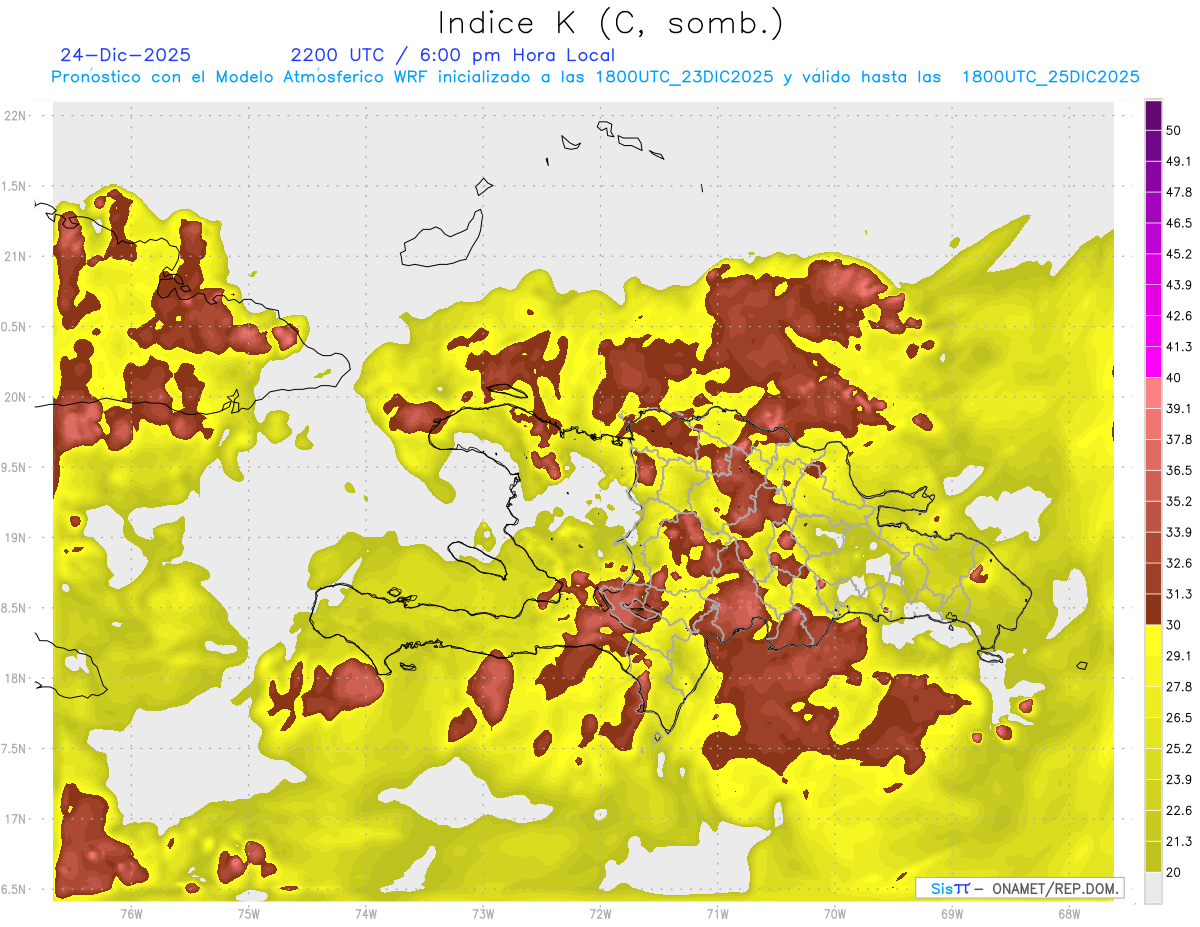Click the color scale value "50"
This screenshot has width=1200, height=927.
(x=1175, y=131)
